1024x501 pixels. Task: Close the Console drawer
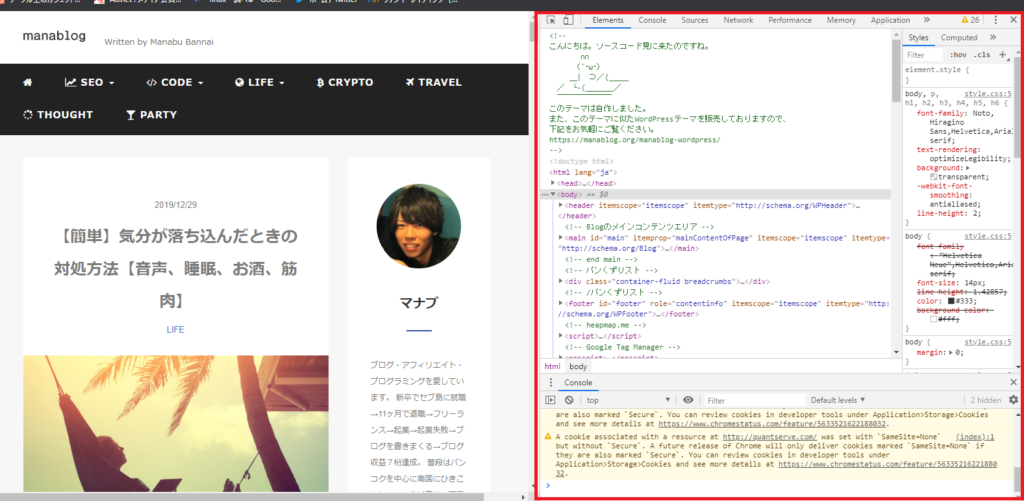(x=1013, y=383)
